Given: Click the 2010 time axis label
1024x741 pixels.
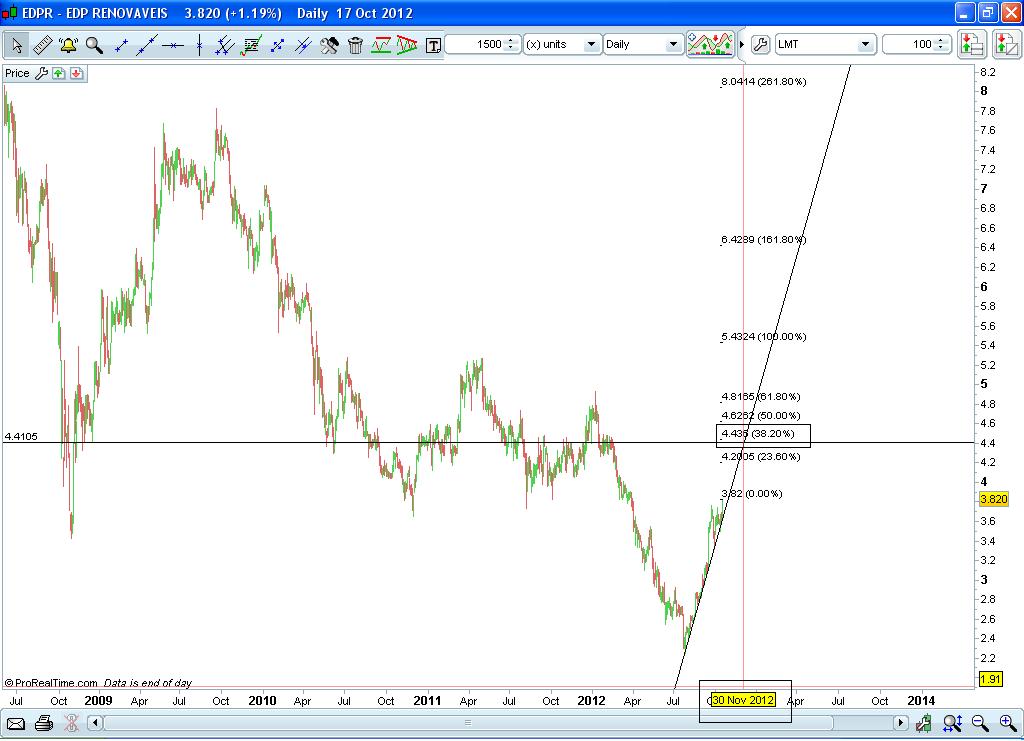Looking at the screenshot, I should point(262,701).
